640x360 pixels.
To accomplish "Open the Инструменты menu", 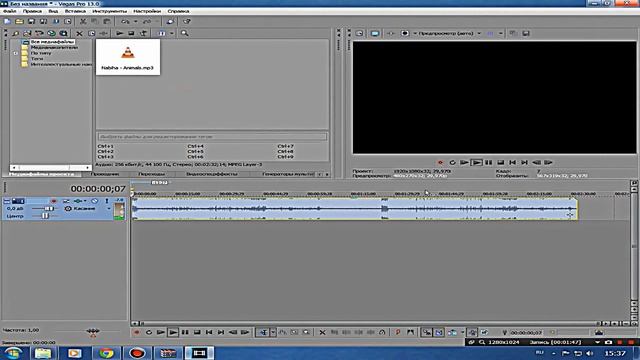I will (x=109, y=11).
